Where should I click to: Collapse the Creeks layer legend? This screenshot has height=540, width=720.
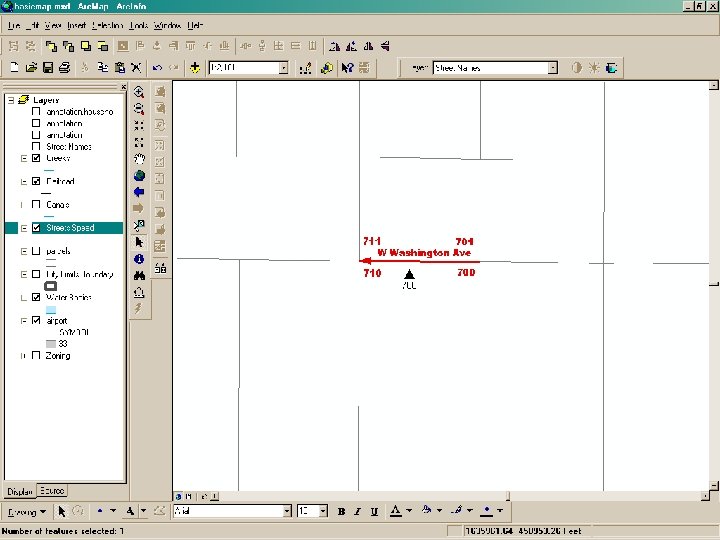pos(23,158)
